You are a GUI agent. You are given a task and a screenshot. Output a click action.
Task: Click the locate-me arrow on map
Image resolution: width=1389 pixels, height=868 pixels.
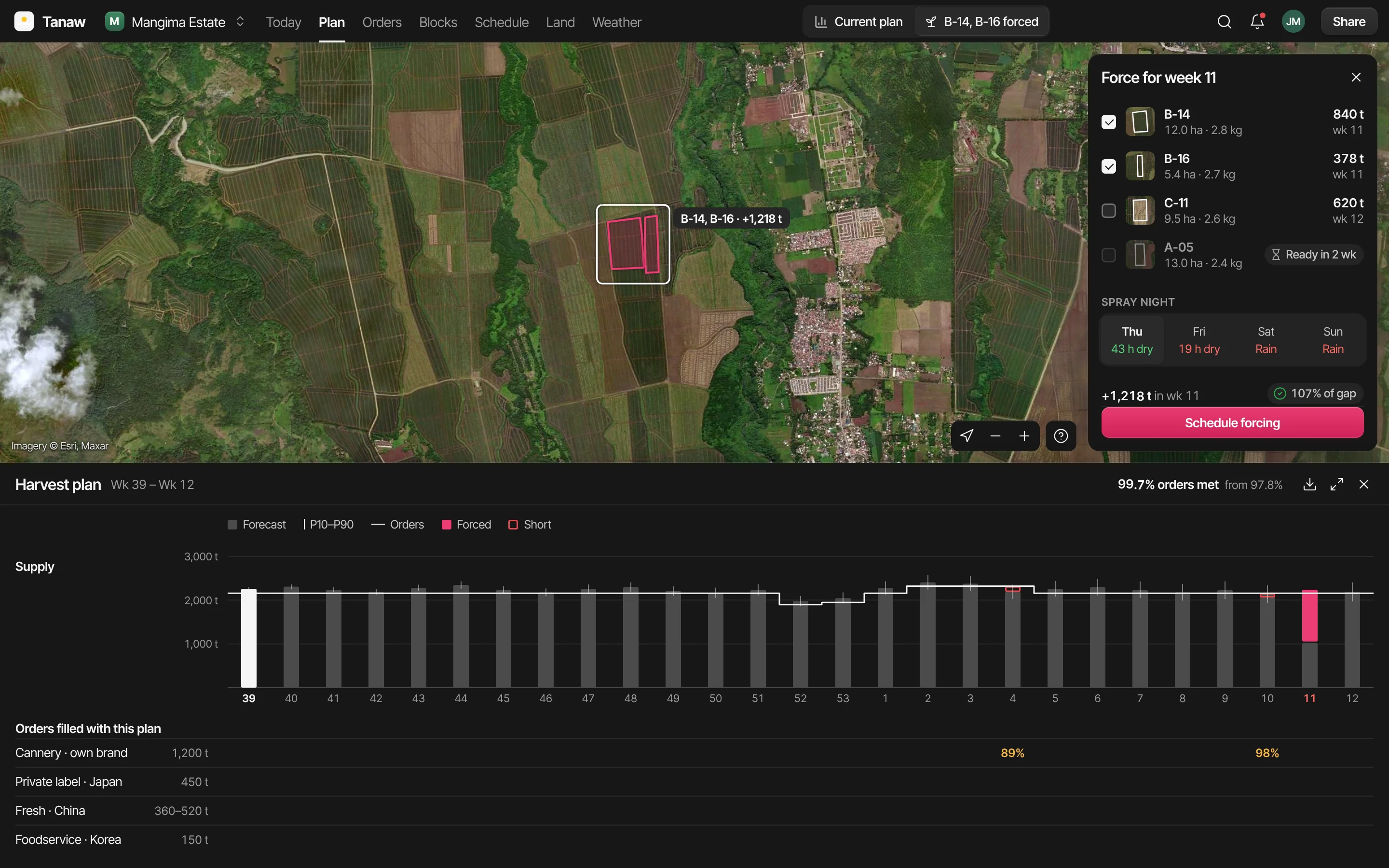967,436
